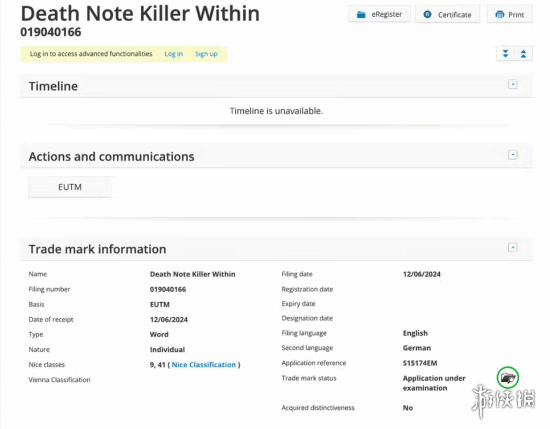Click the Certificate button

[447, 14]
